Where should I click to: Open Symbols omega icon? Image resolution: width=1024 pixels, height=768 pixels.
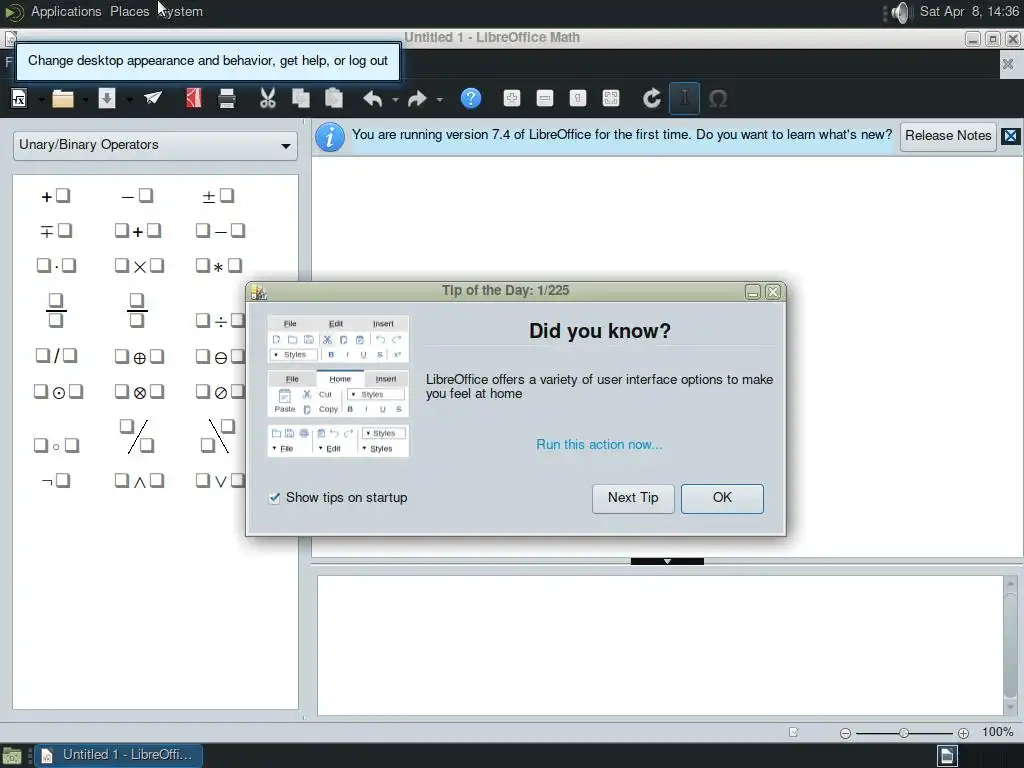click(x=718, y=99)
